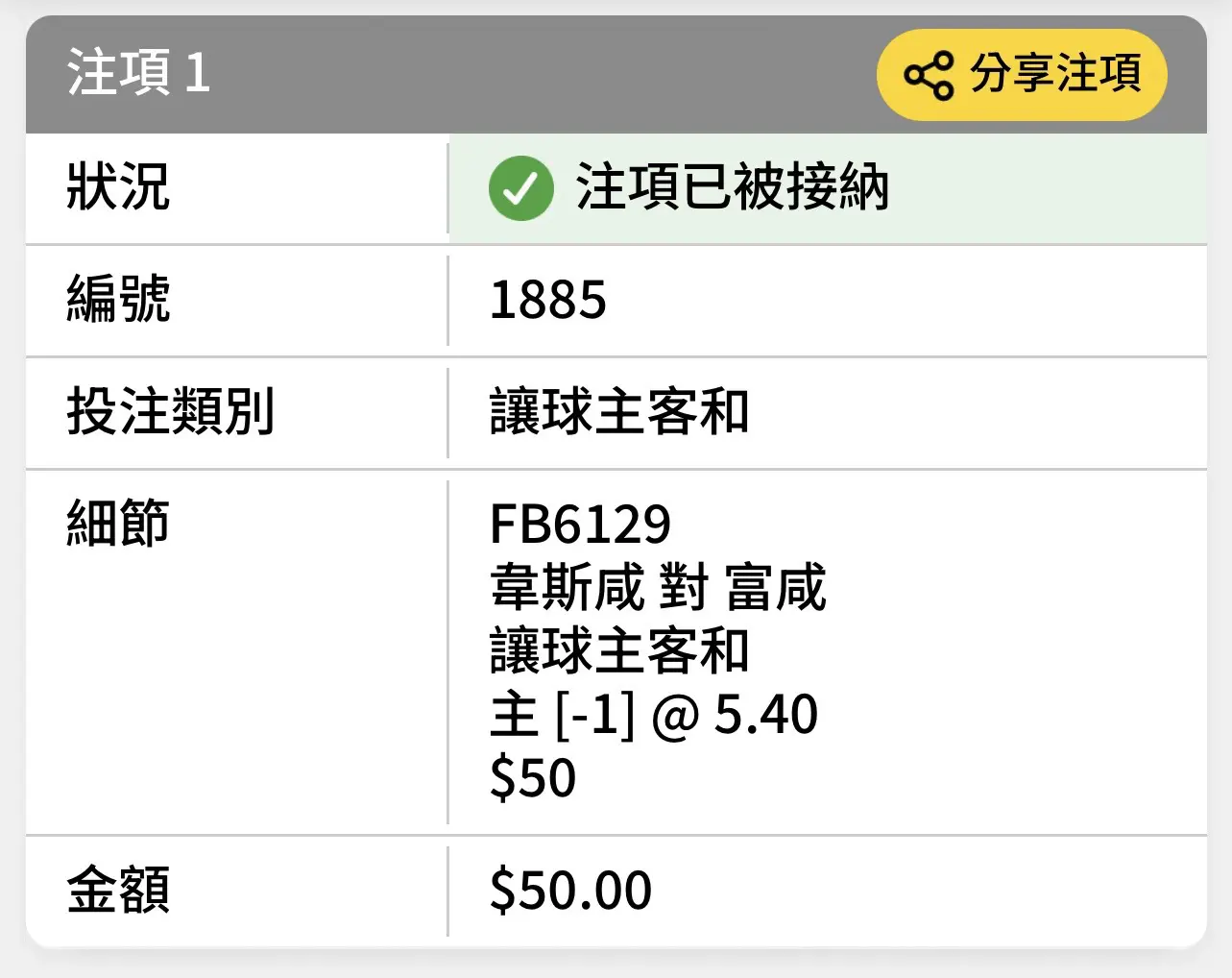Select the 投注類別 row label

click(x=171, y=412)
